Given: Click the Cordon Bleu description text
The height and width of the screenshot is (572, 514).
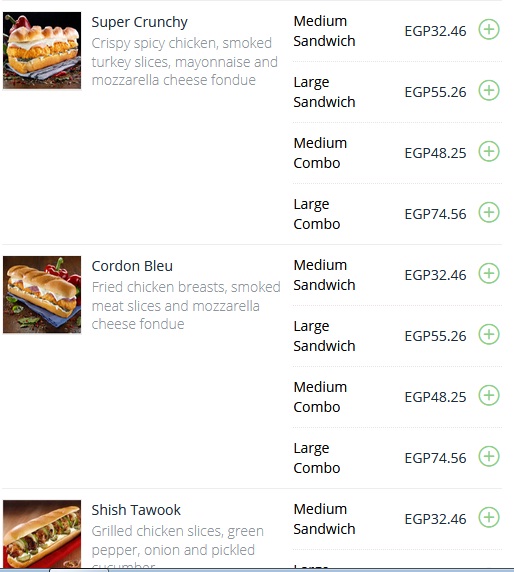Looking at the screenshot, I should click(x=186, y=305).
